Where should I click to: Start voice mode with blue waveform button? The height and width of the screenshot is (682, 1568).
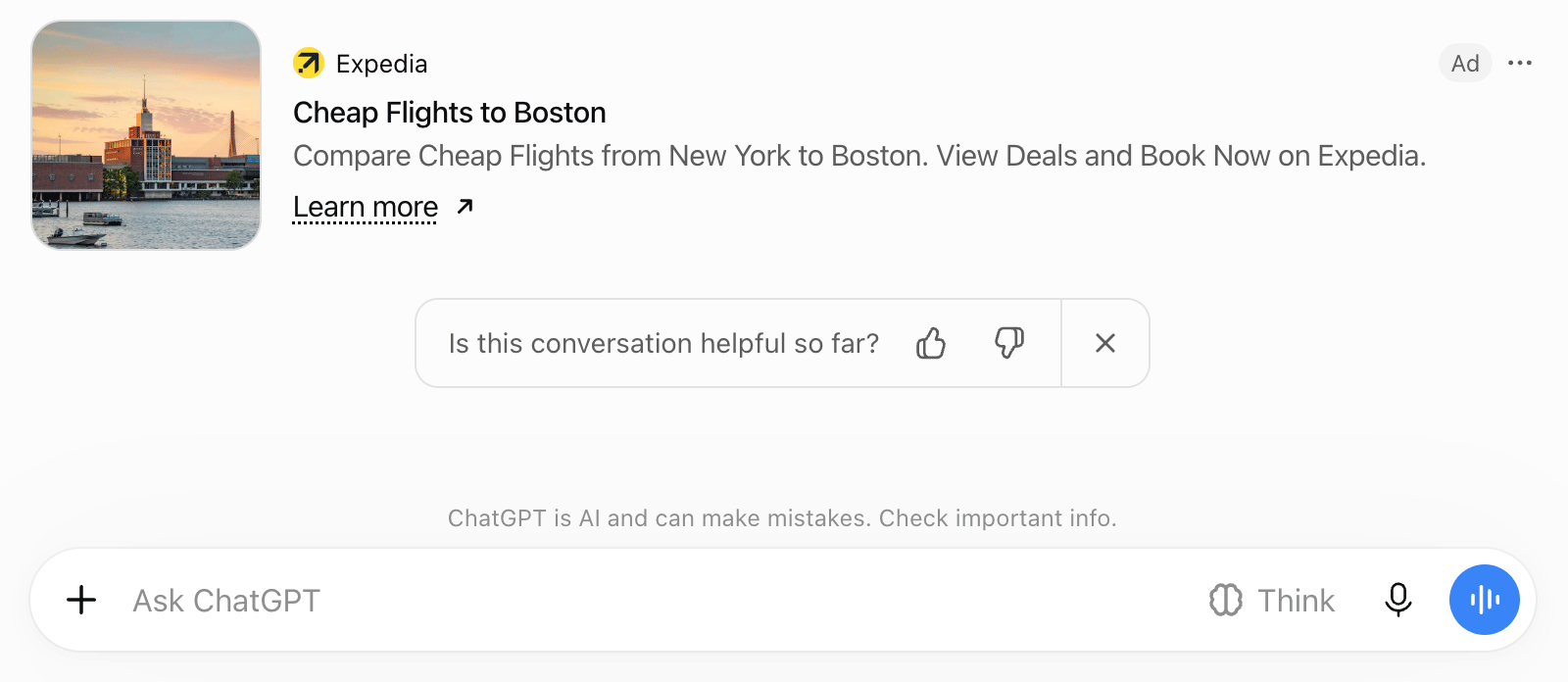click(x=1485, y=600)
